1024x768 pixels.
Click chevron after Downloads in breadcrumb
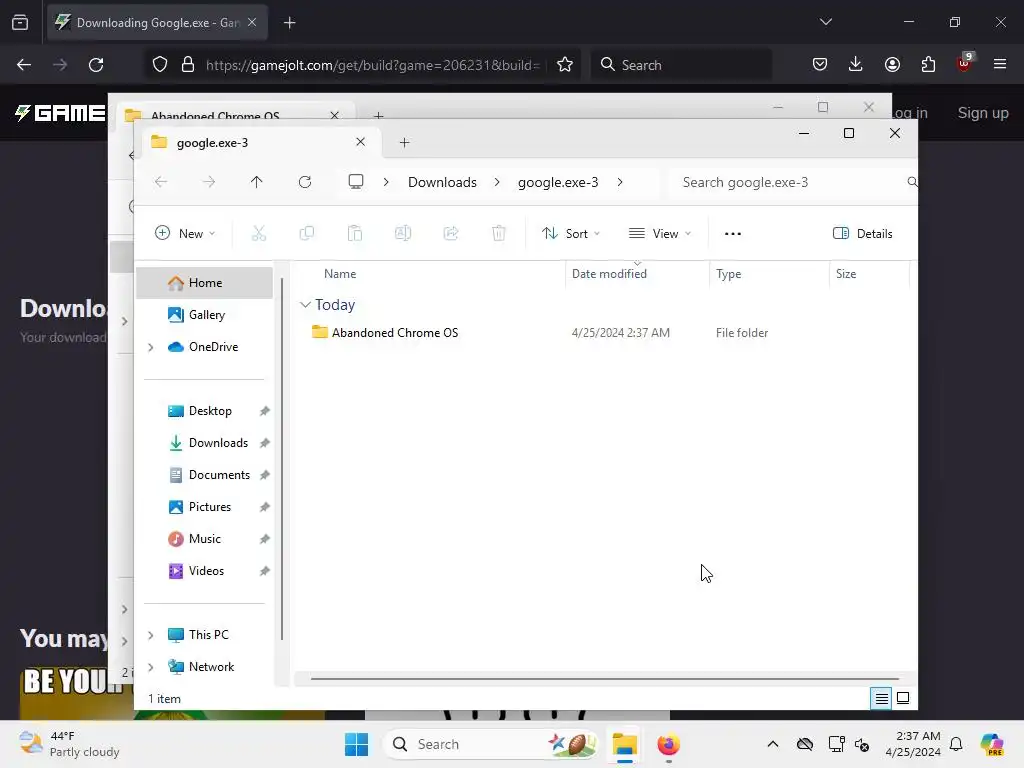(497, 182)
